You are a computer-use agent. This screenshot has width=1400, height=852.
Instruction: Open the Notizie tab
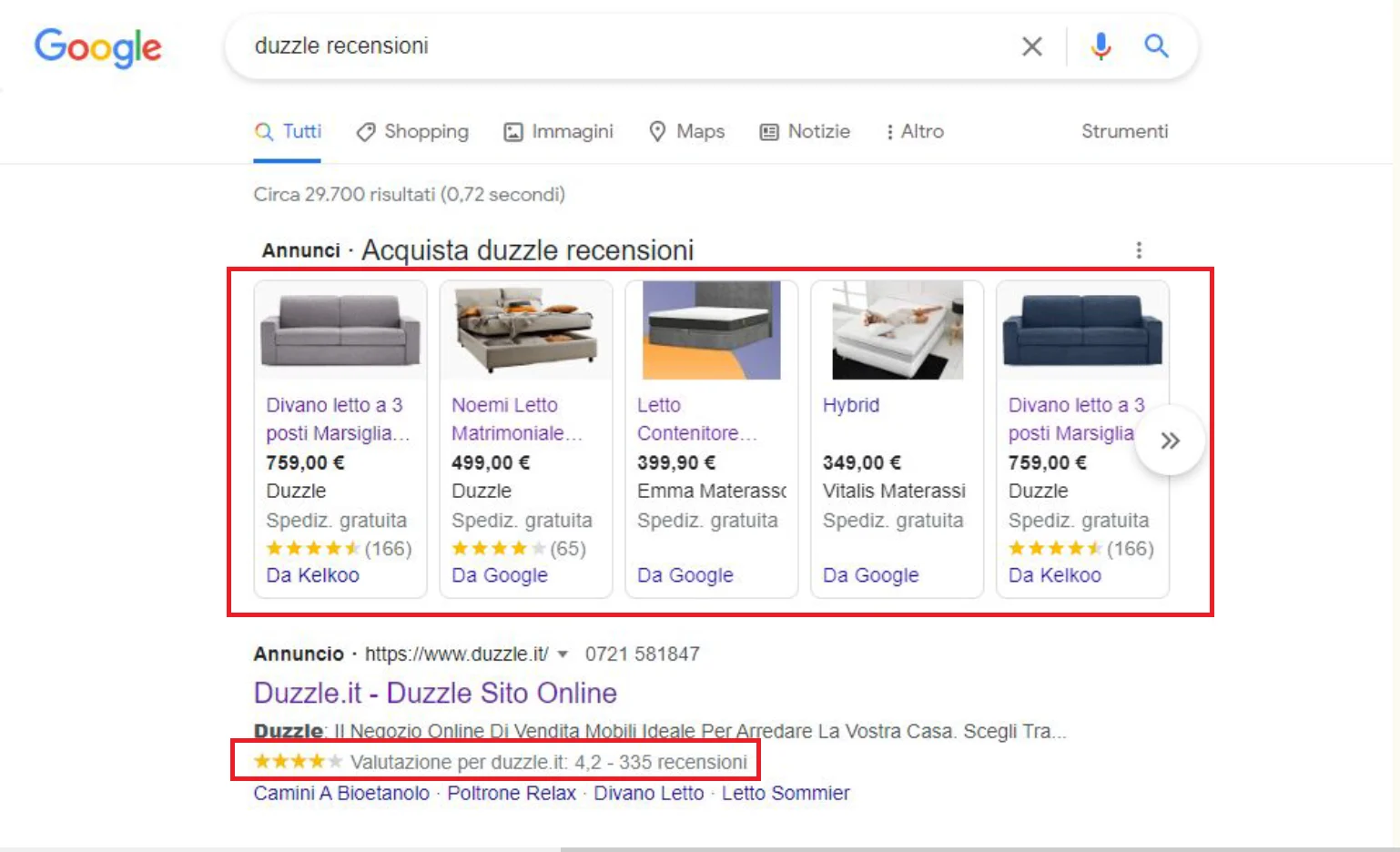[x=805, y=132]
